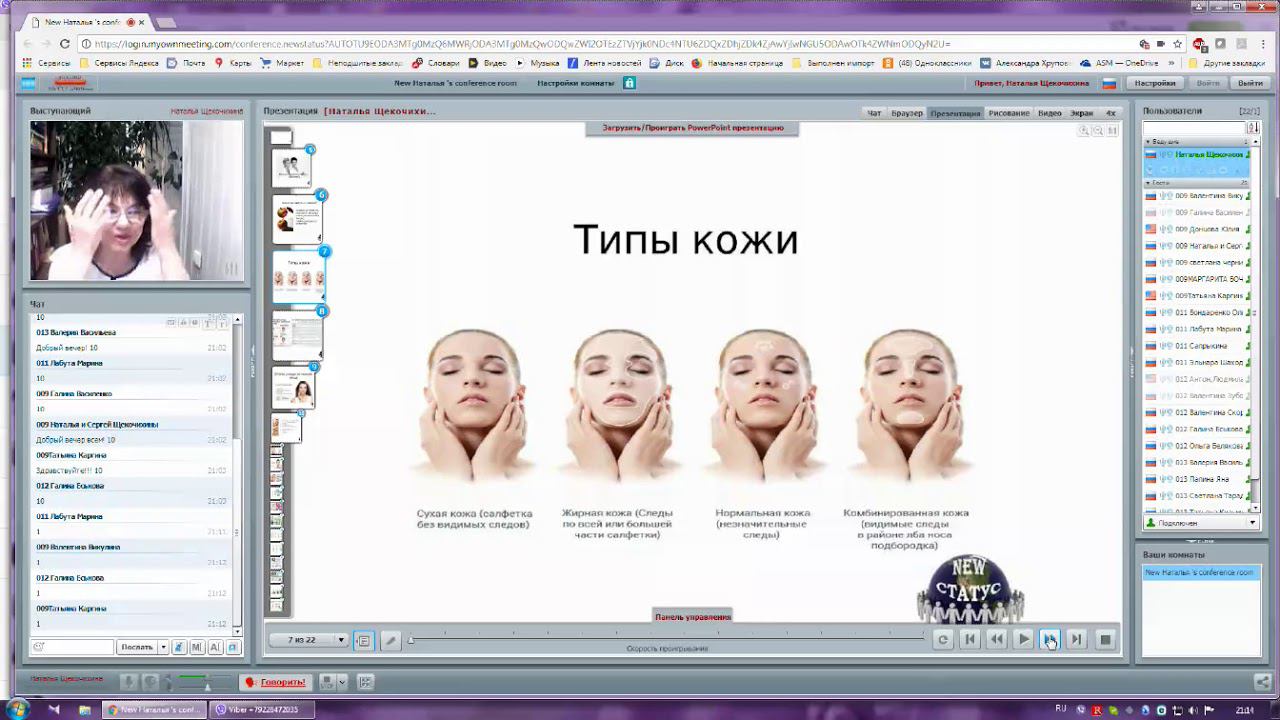Click the Послать send button

137,647
